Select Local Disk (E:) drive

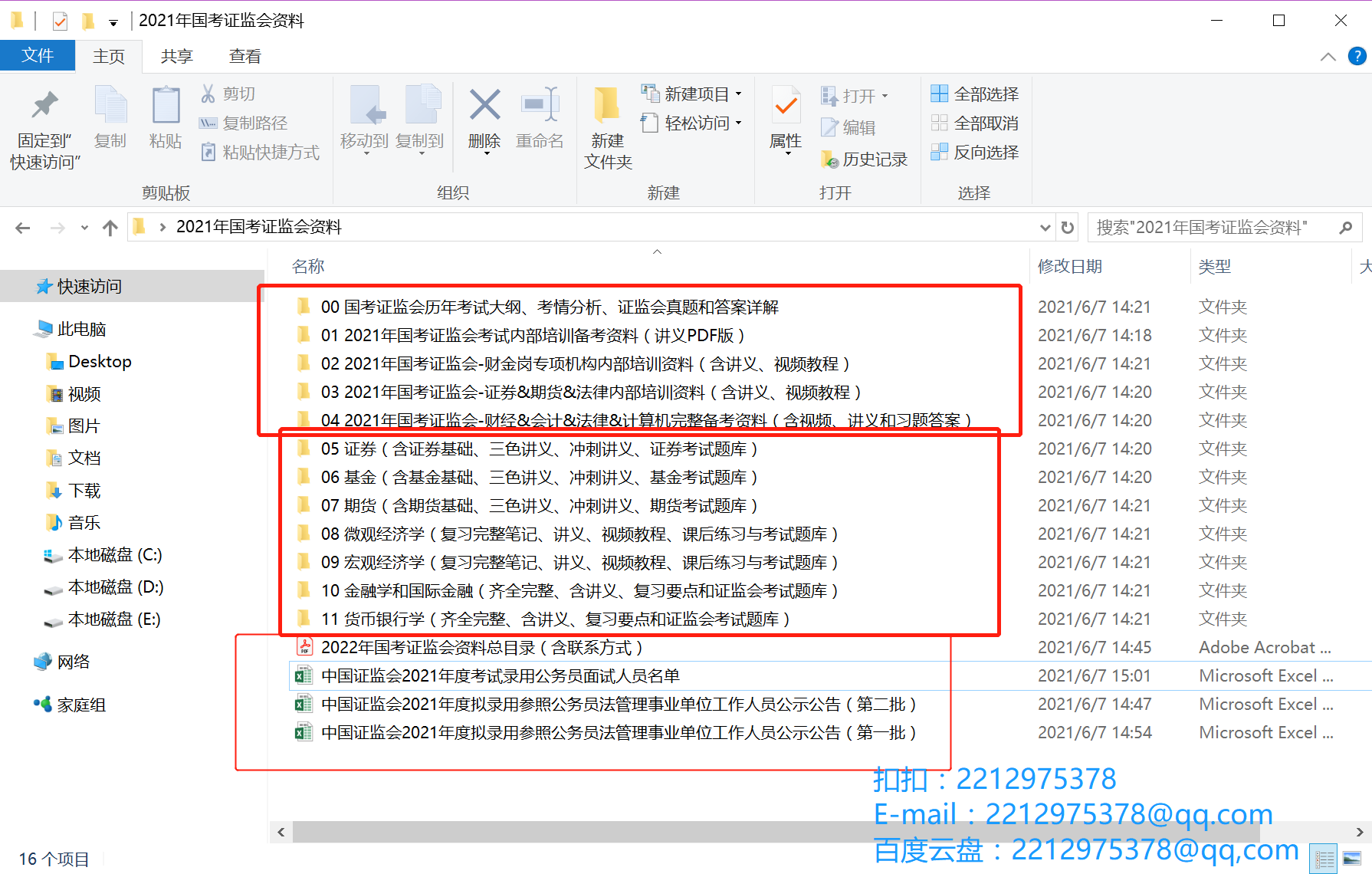coord(102,619)
